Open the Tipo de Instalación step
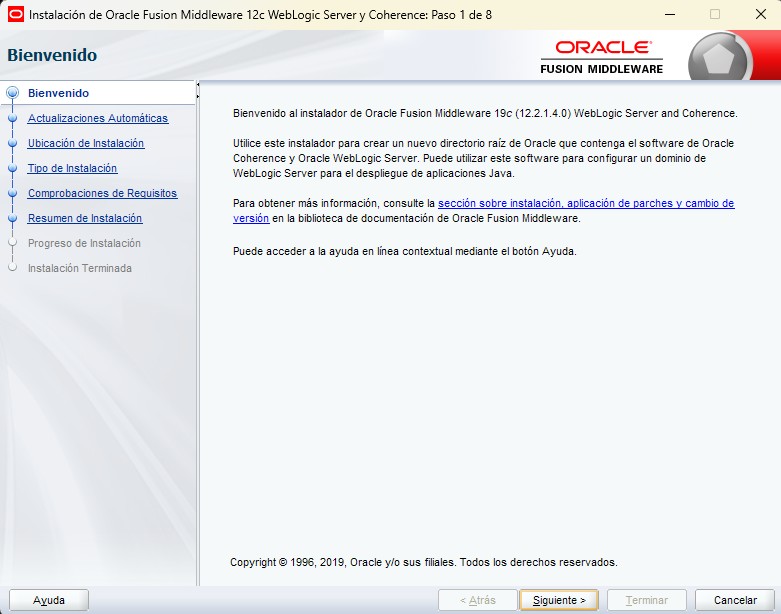This screenshot has width=781, height=614. [x=72, y=168]
